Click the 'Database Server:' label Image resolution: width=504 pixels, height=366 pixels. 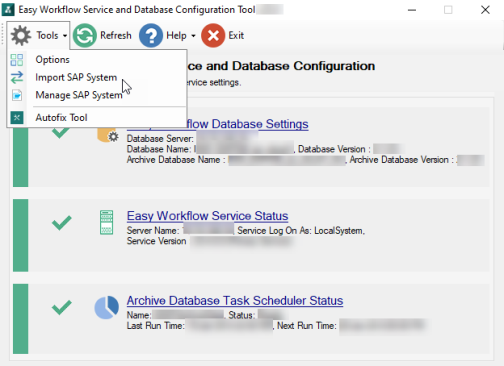click(160, 139)
